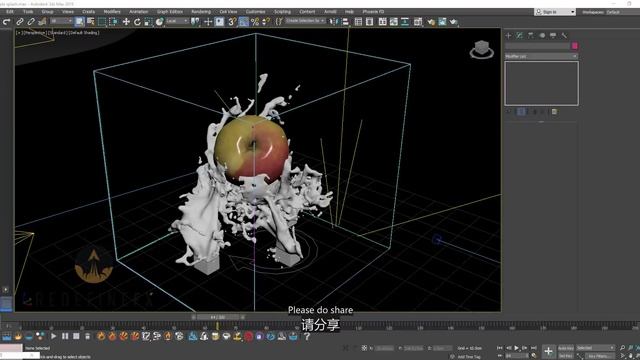This screenshot has width=640, height=360.
Task: Switch to the Display command panel
Action: 553,36
